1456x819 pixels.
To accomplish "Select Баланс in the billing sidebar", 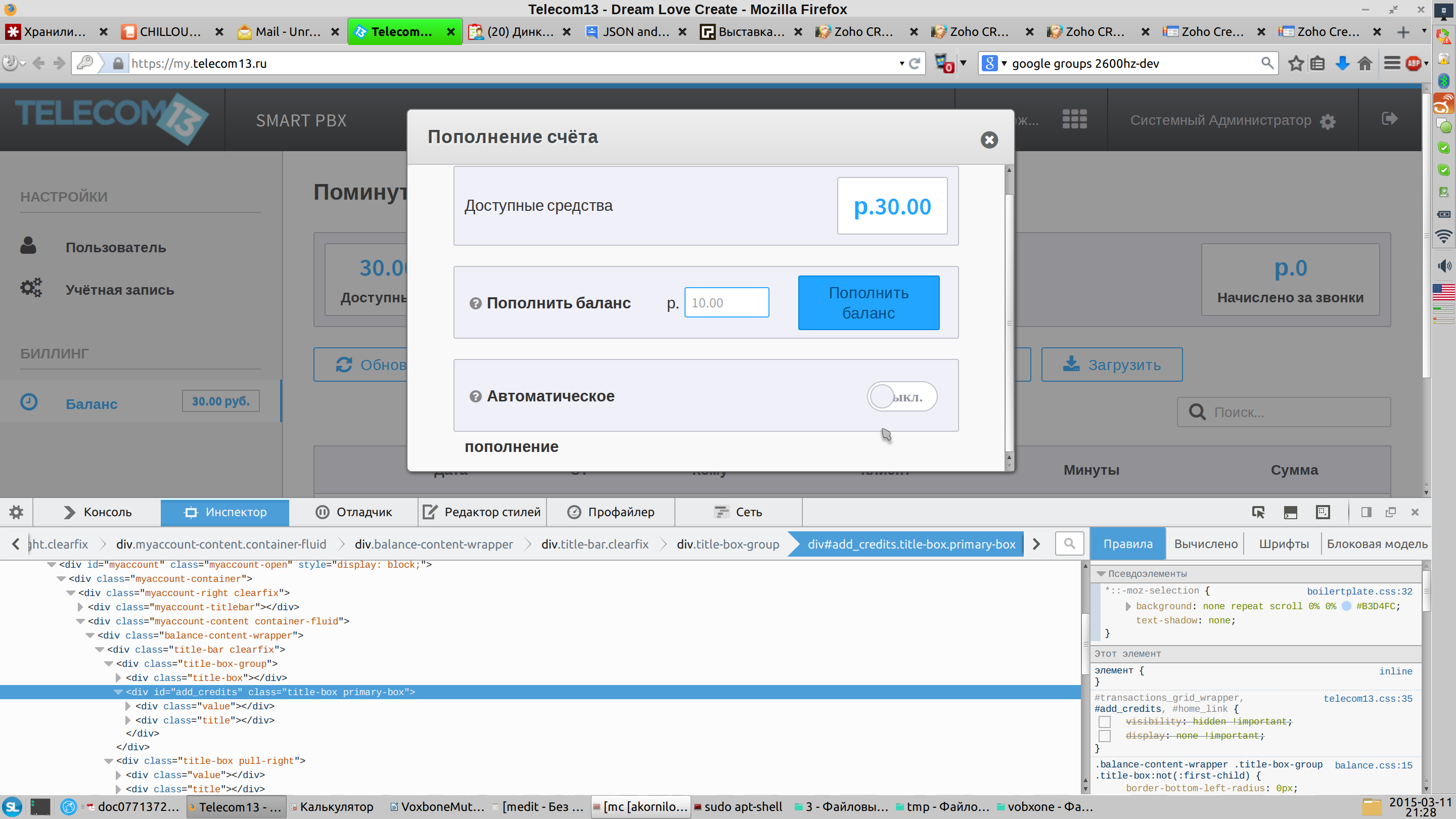I will 91,403.
